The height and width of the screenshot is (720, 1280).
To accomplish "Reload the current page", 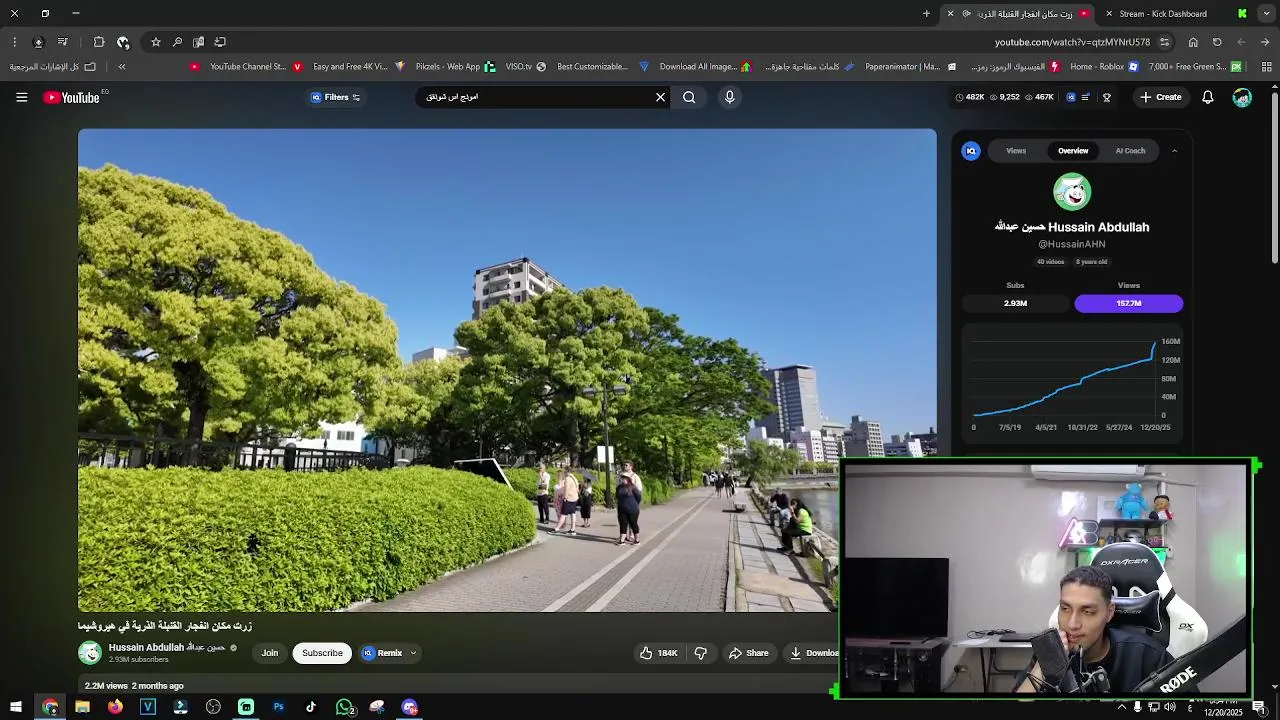I will tap(1217, 42).
